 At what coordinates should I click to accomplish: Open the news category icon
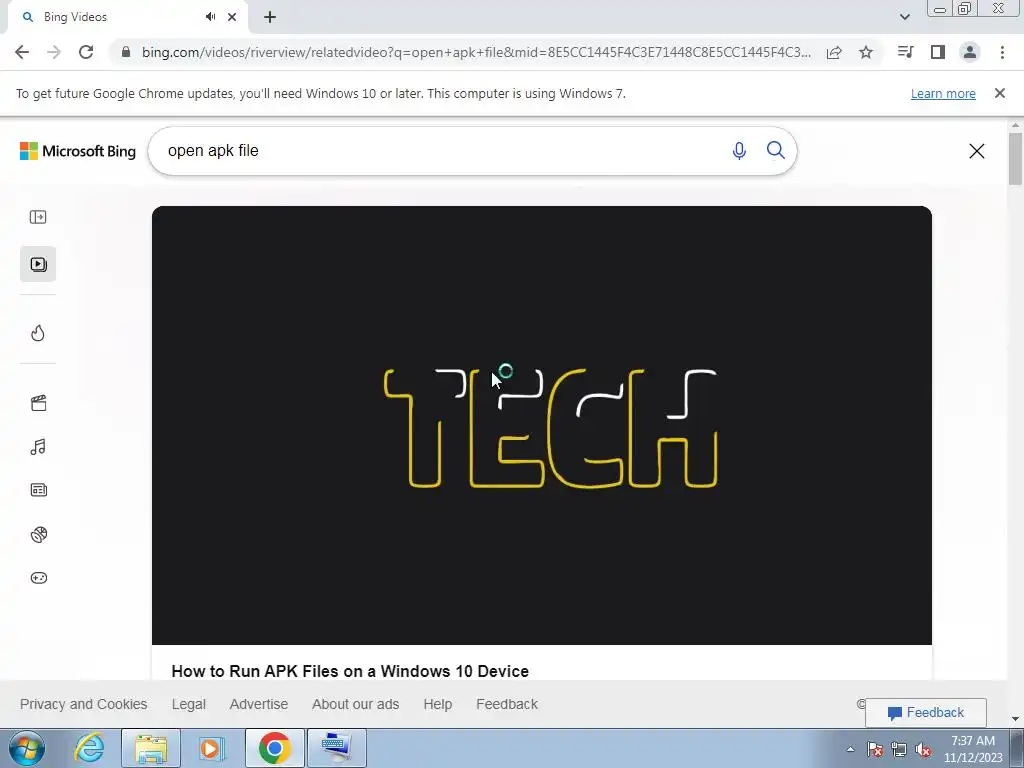39,490
